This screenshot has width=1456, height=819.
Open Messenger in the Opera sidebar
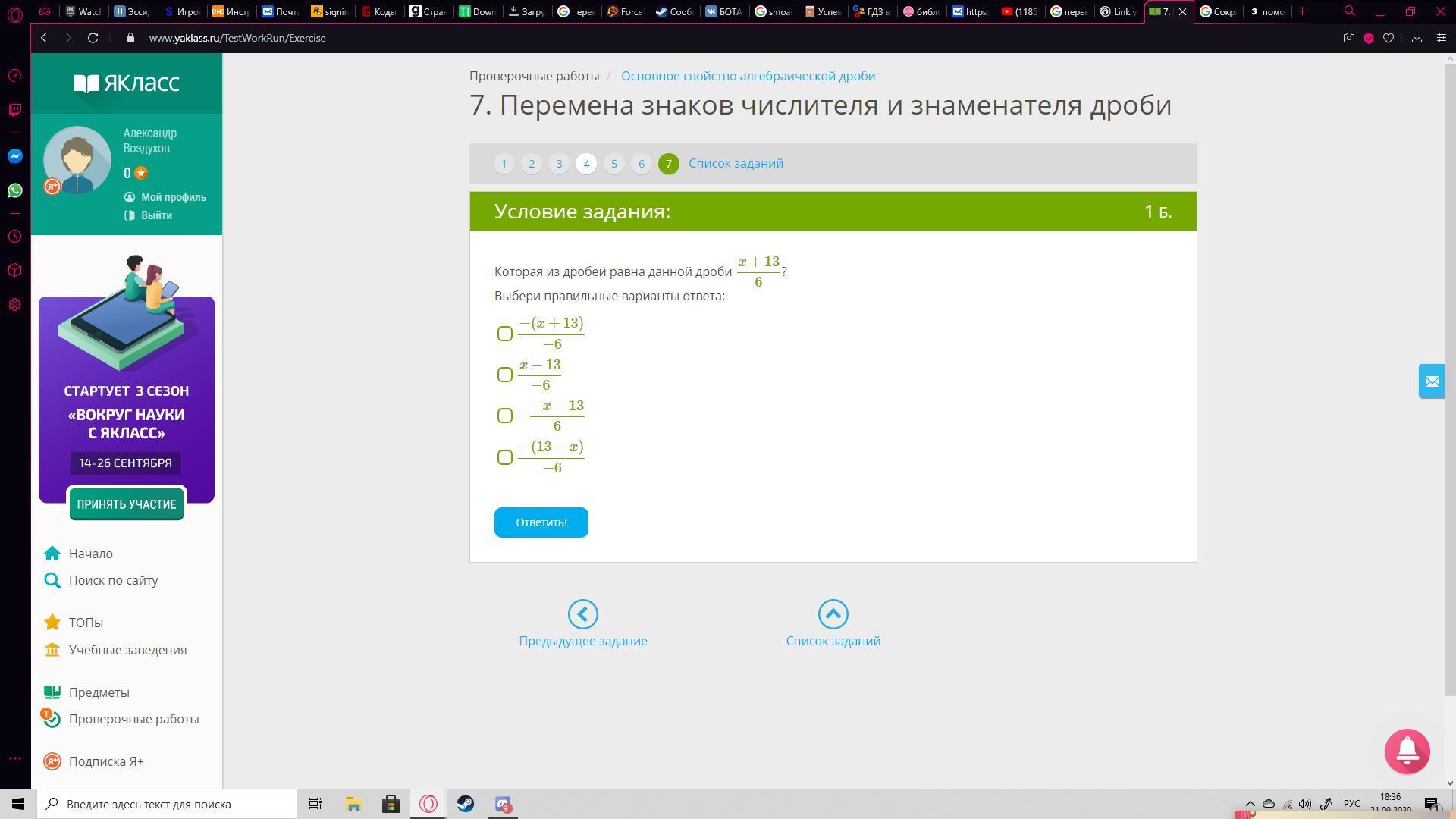pos(15,156)
